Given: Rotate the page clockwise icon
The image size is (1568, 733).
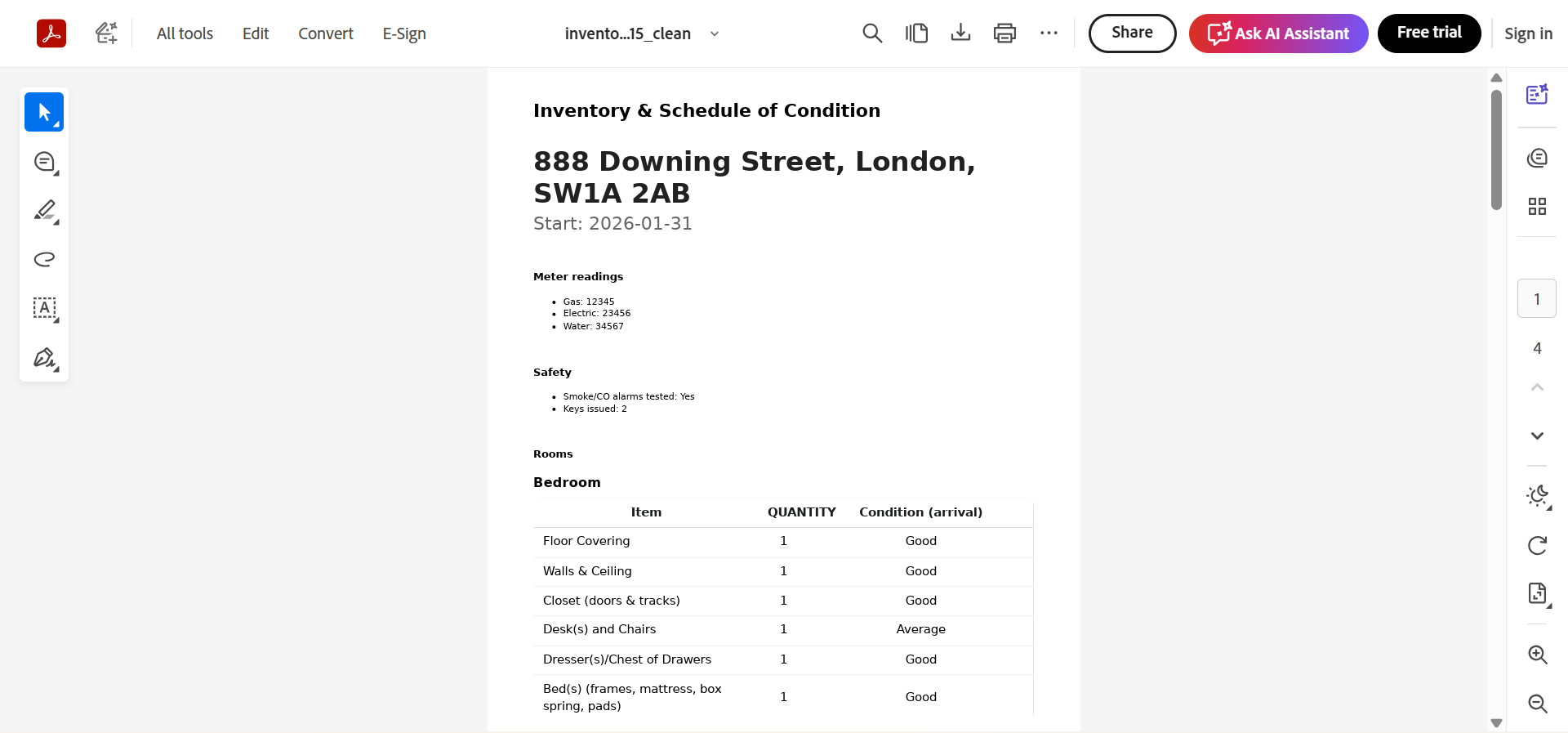Looking at the screenshot, I should point(1537,545).
